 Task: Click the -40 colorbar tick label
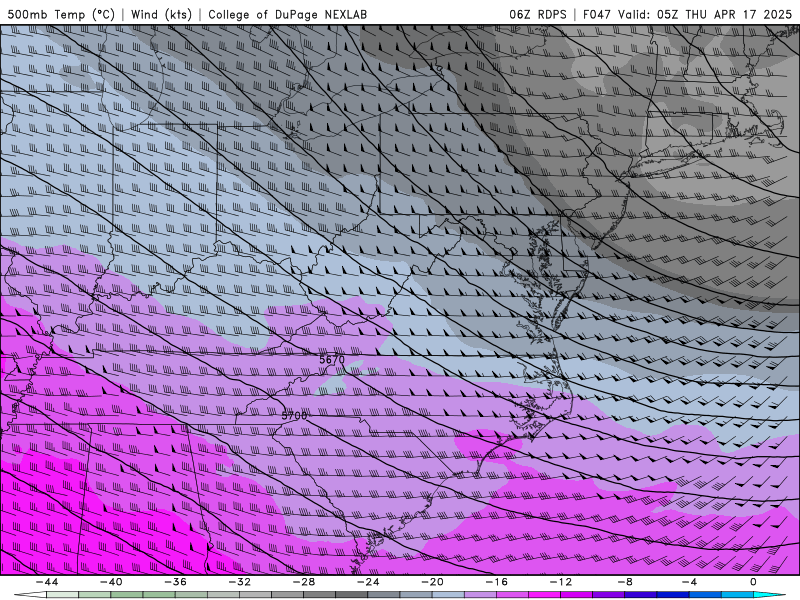coord(111,582)
